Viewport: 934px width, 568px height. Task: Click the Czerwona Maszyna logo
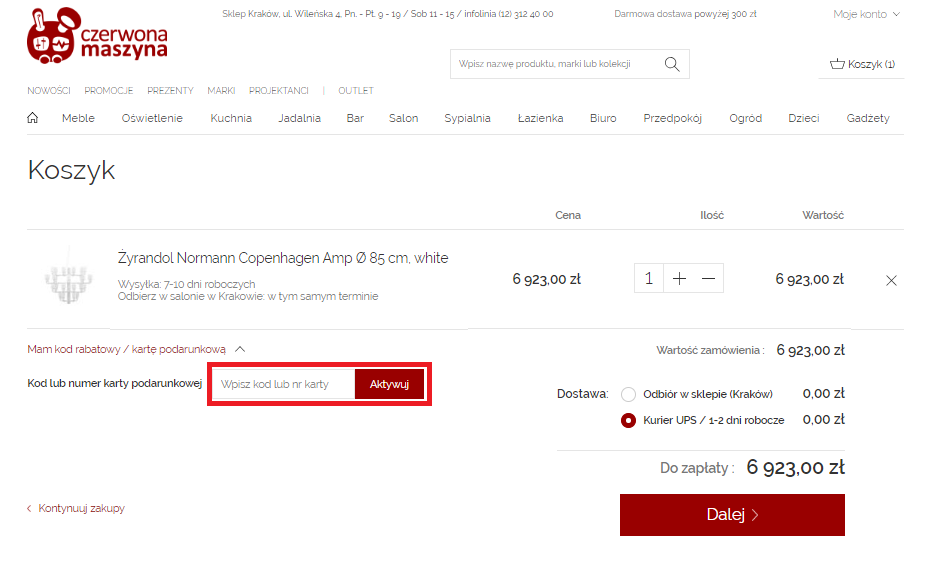point(97,36)
